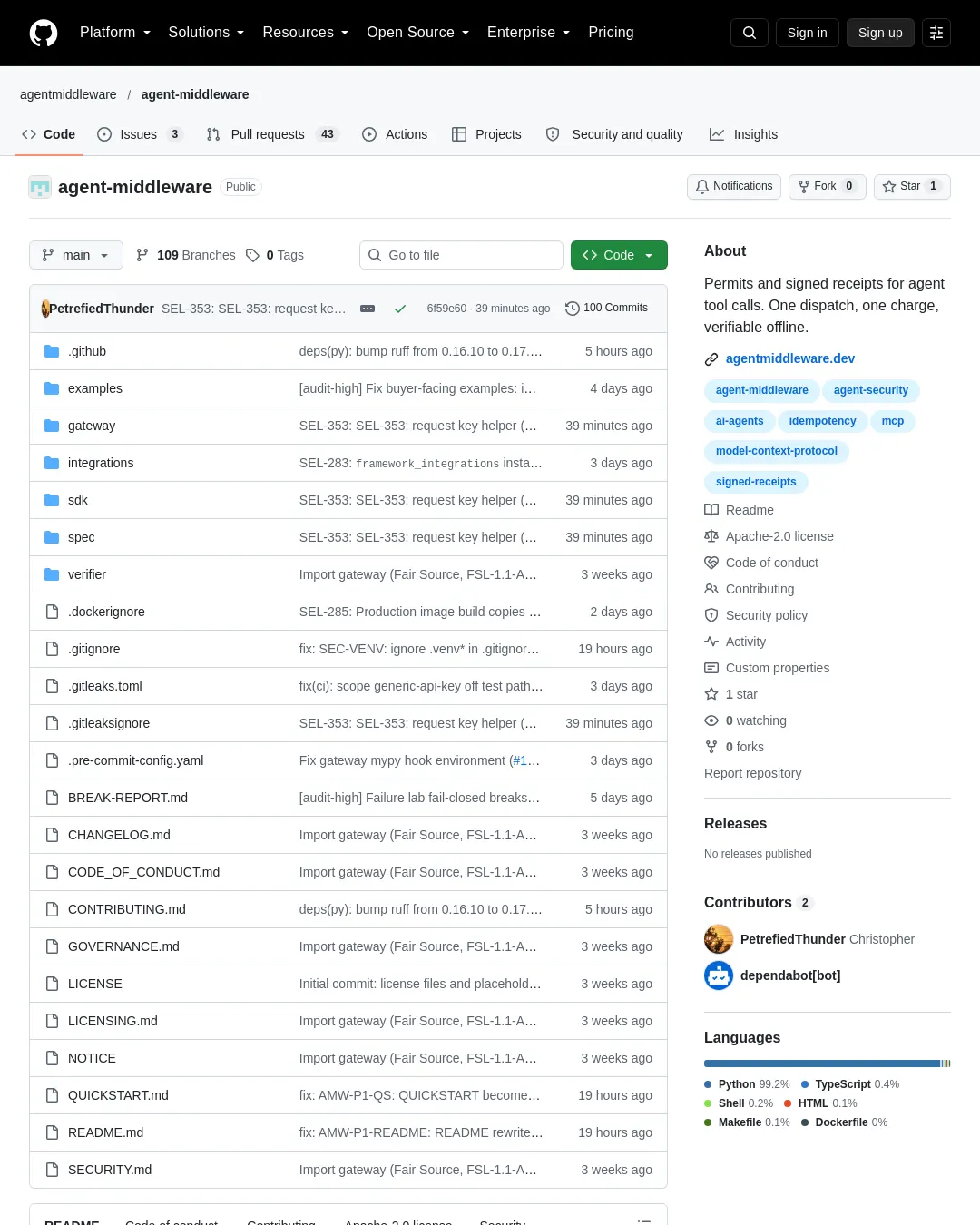980x1225 pixels.
Task: Open the Projects tab
Action: [486, 134]
